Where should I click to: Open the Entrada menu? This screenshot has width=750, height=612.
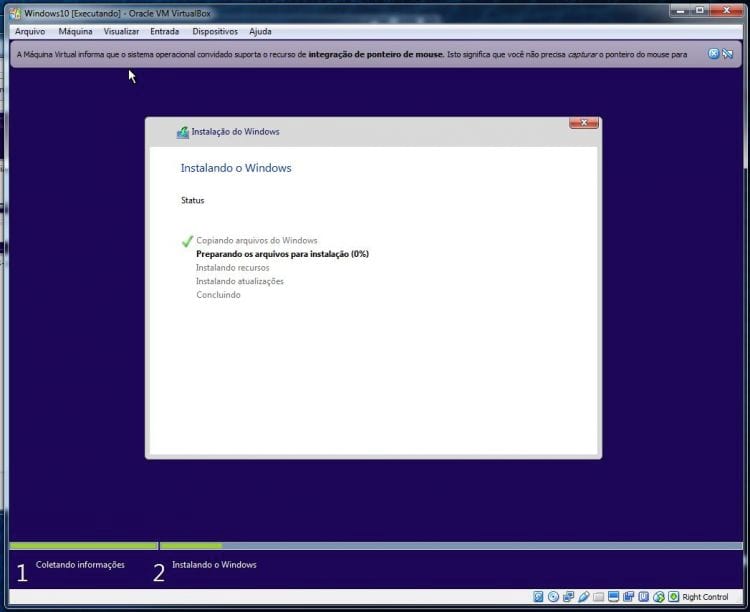point(164,31)
